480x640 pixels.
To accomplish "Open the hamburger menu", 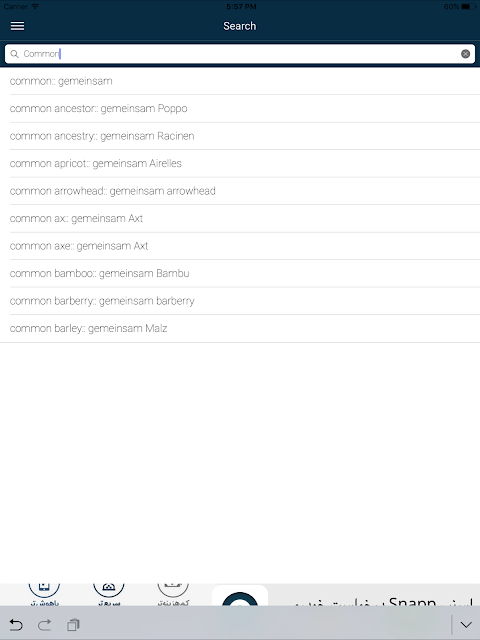I will 17,26.
